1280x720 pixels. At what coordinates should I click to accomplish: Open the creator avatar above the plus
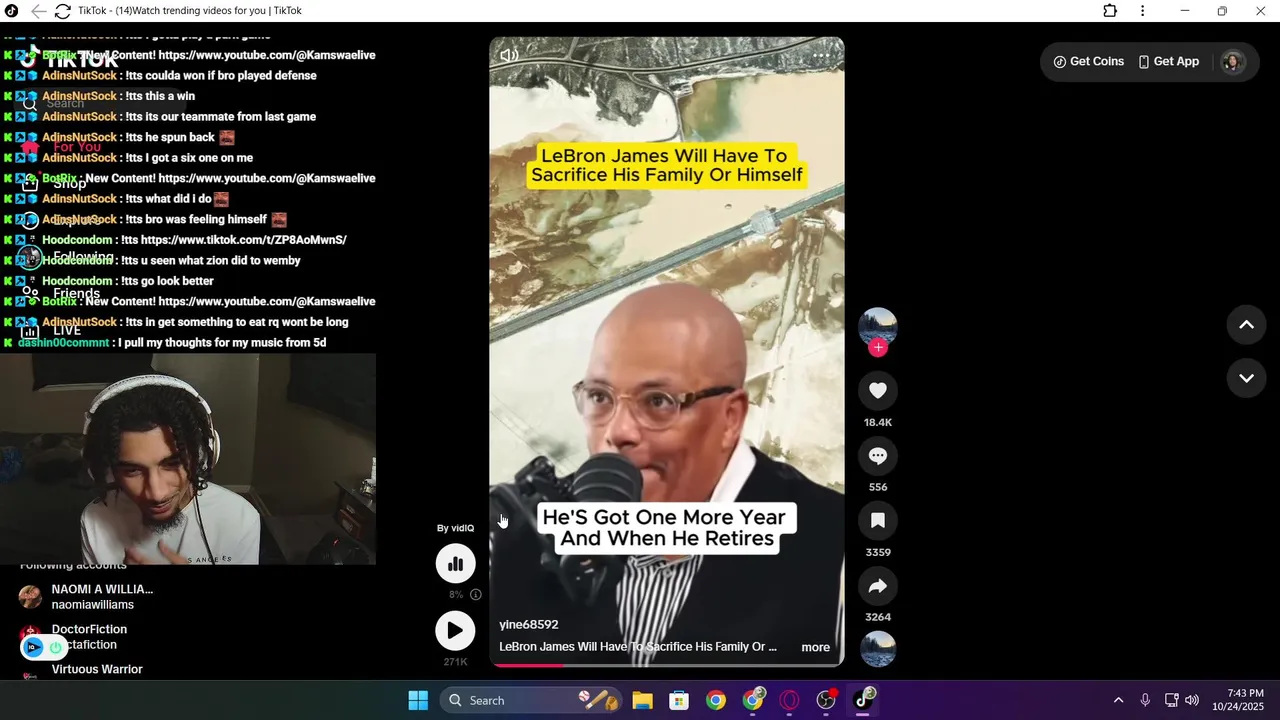(x=878, y=326)
